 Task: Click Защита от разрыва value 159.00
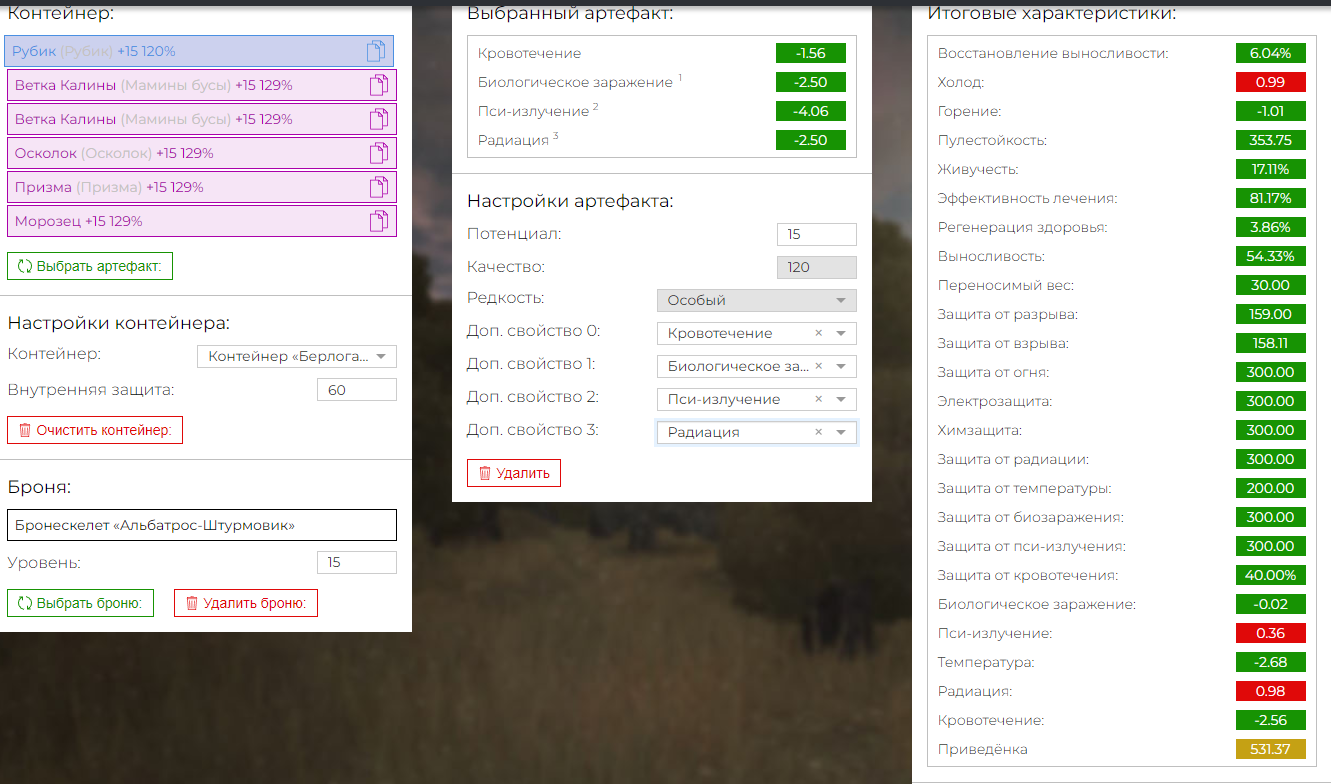[1271, 314]
